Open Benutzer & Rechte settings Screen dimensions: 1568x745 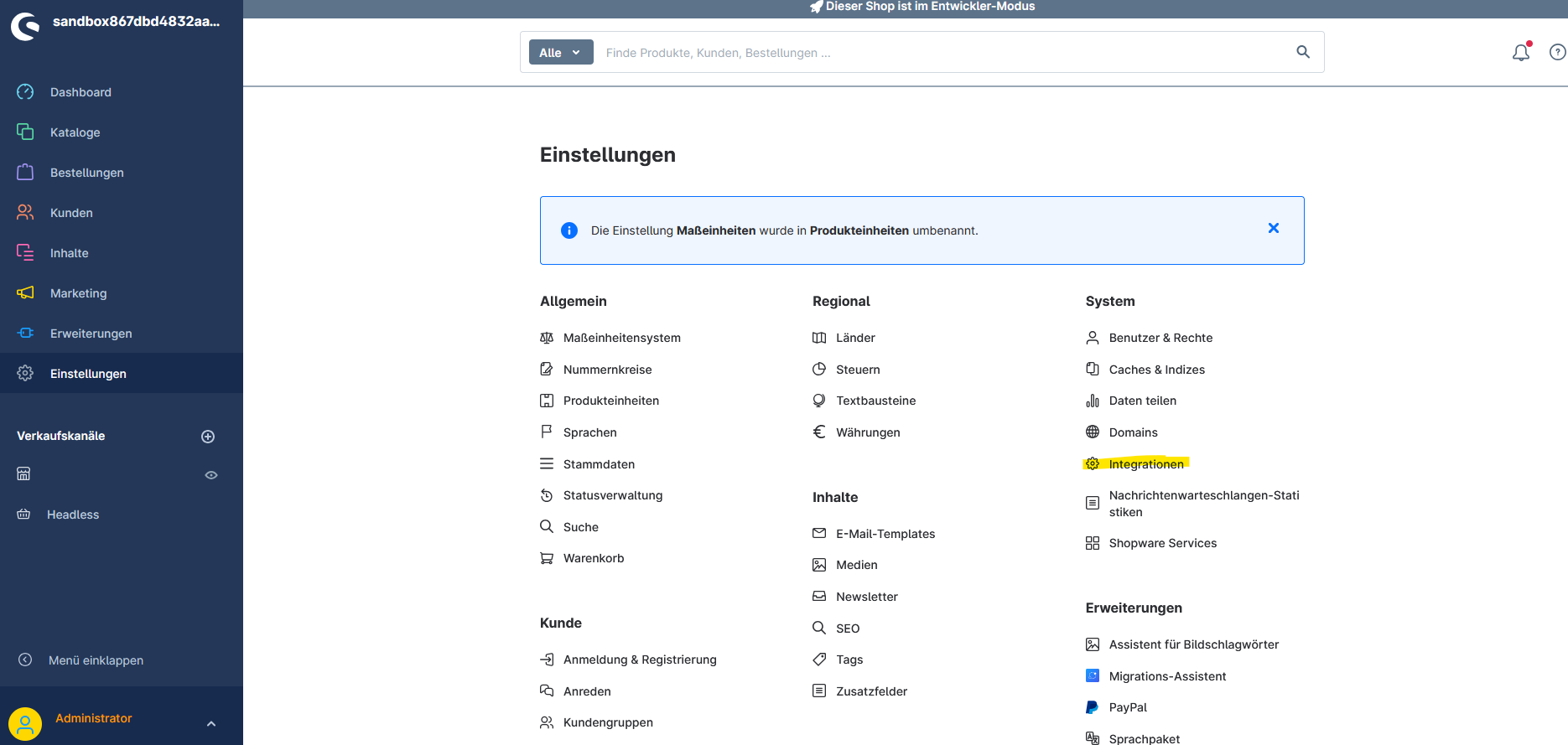point(1160,338)
